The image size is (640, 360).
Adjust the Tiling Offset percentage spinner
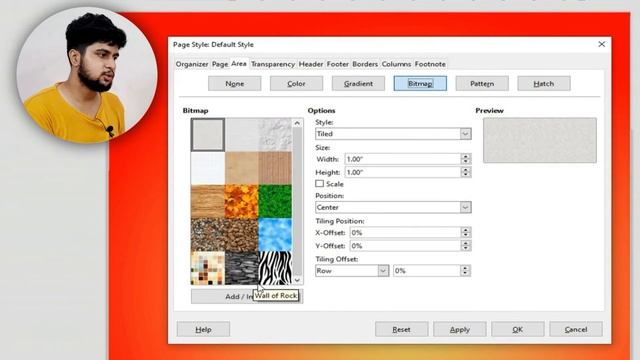pos(465,271)
